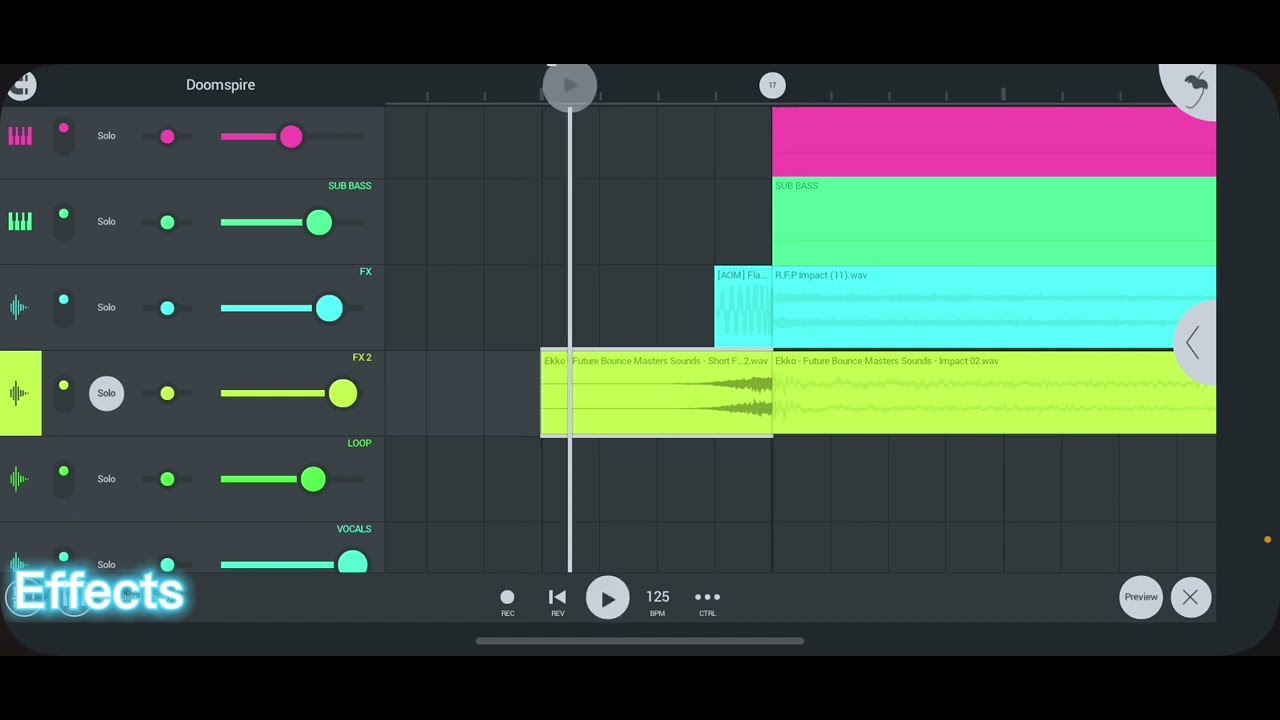Image resolution: width=1280 pixels, height=720 pixels.
Task: Adjust the FX 2 pan knob
Action: point(167,393)
